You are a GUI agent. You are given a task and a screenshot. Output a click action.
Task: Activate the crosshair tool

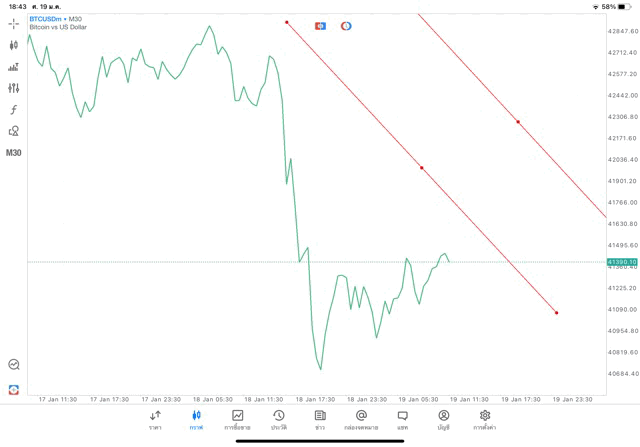tap(14, 23)
